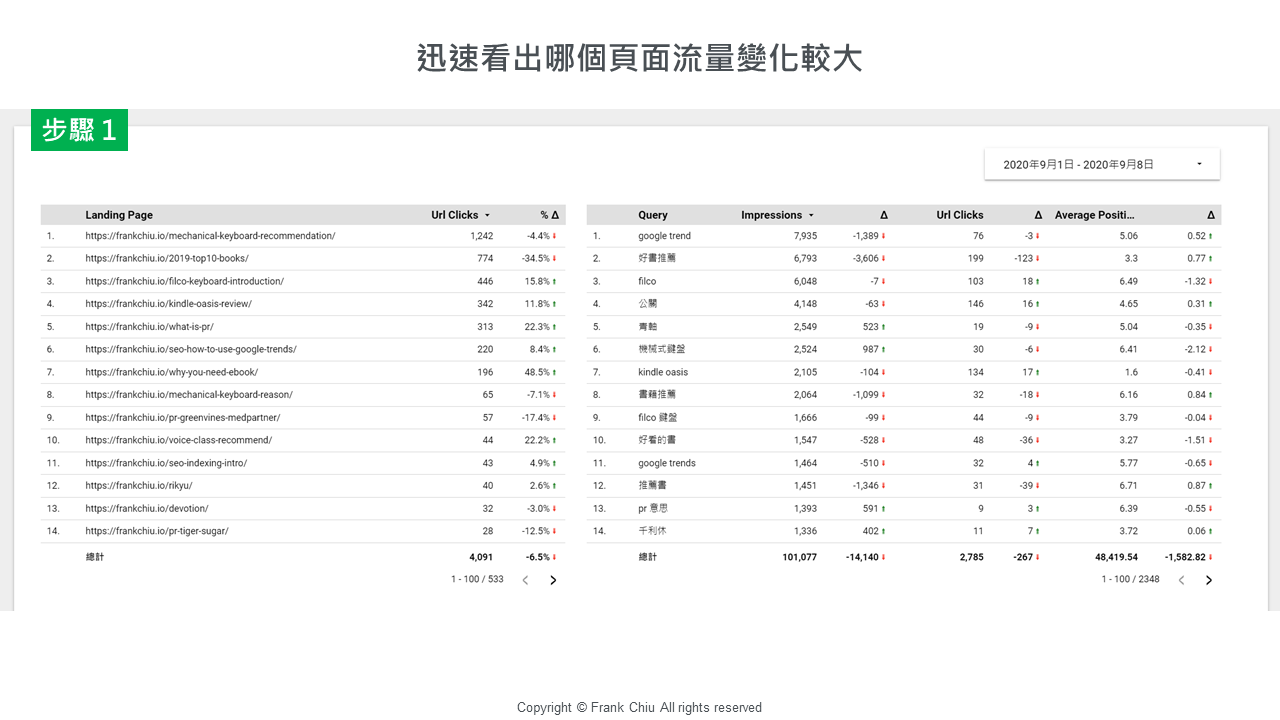This screenshot has width=1280, height=720.
Task: Go to next page of Query table
Action: pos(1208,580)
